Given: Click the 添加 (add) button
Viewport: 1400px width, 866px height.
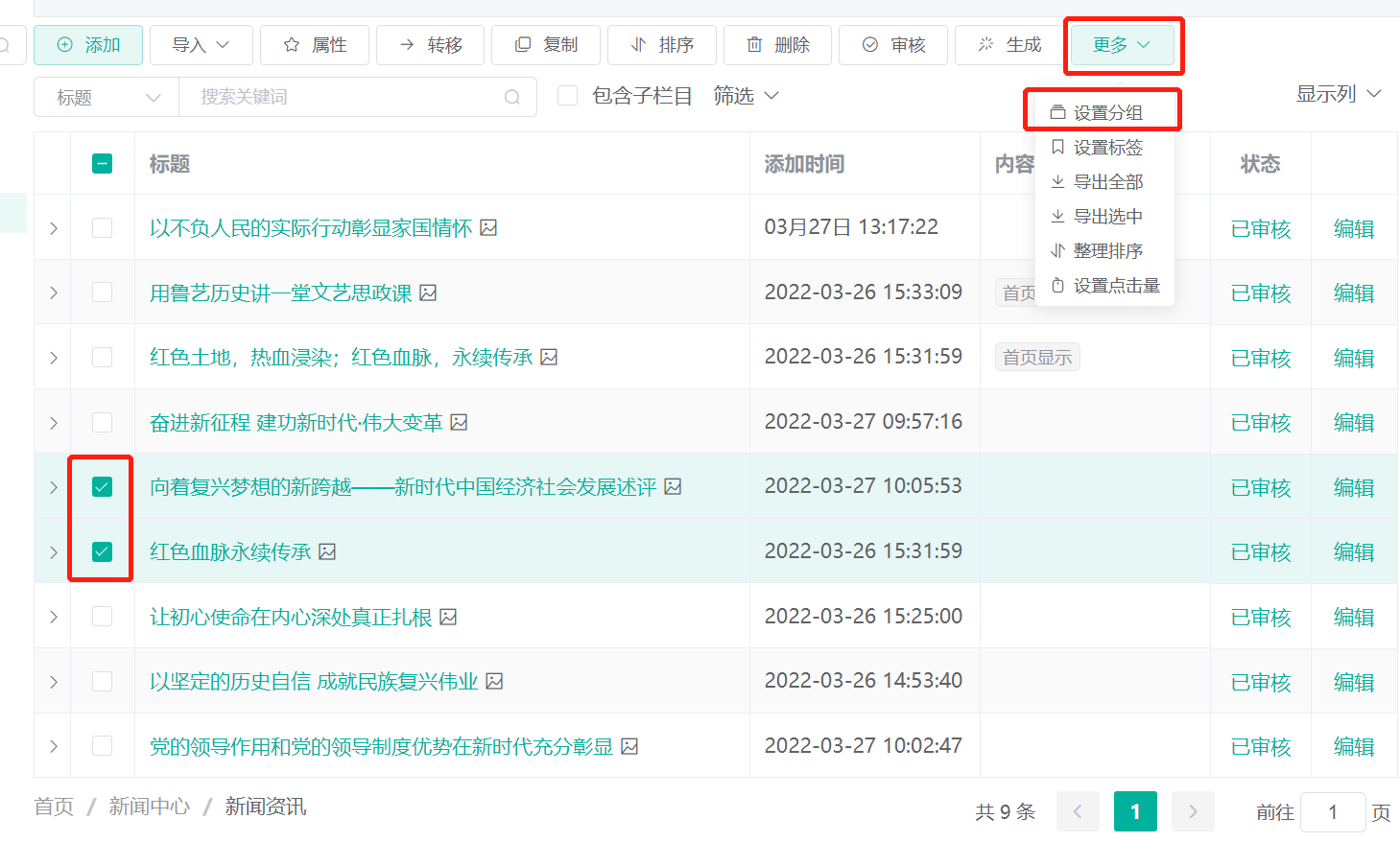Looking at the screenshot, I should pos(88,45).
